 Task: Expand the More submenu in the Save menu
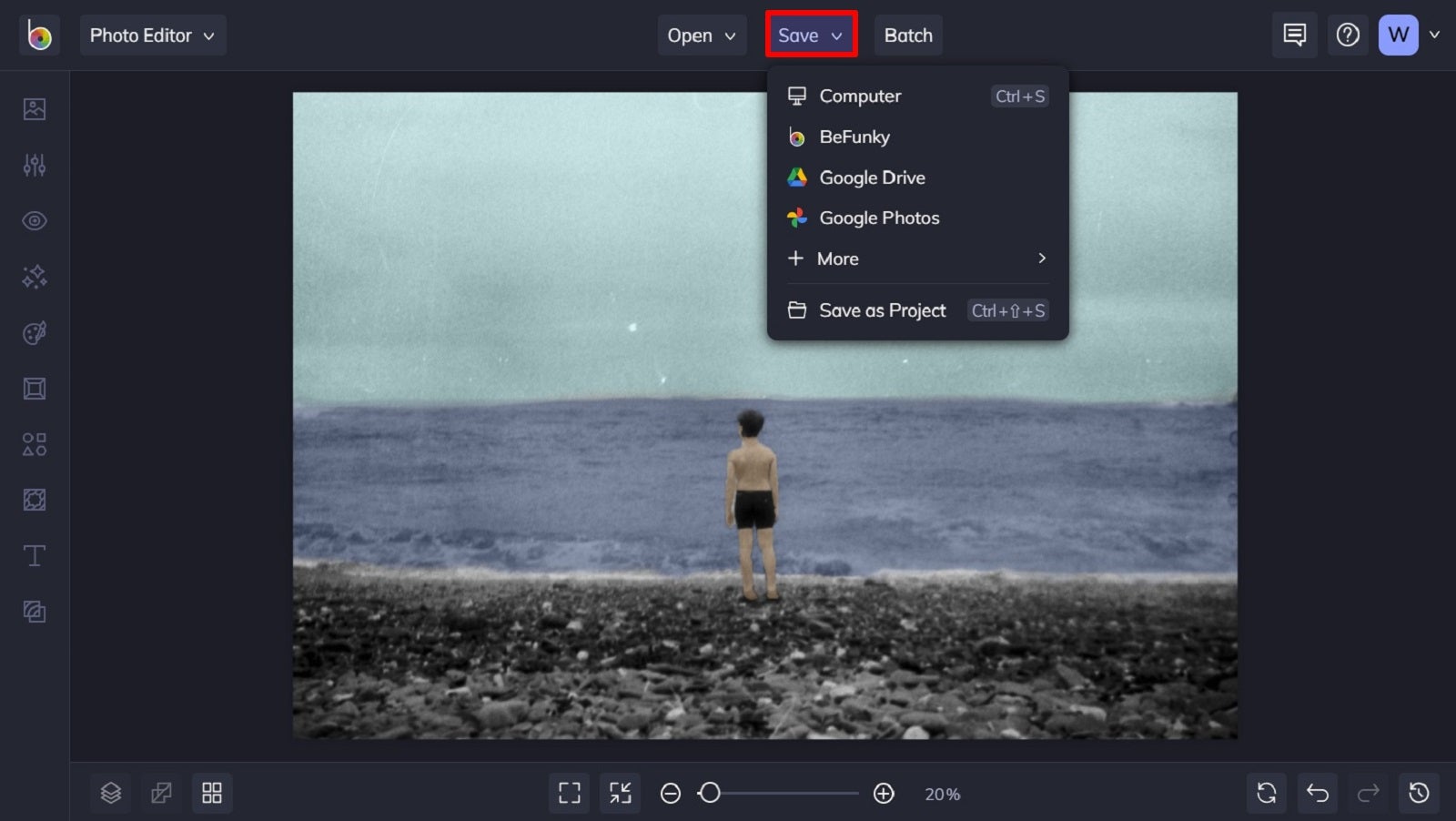point(915,258)
